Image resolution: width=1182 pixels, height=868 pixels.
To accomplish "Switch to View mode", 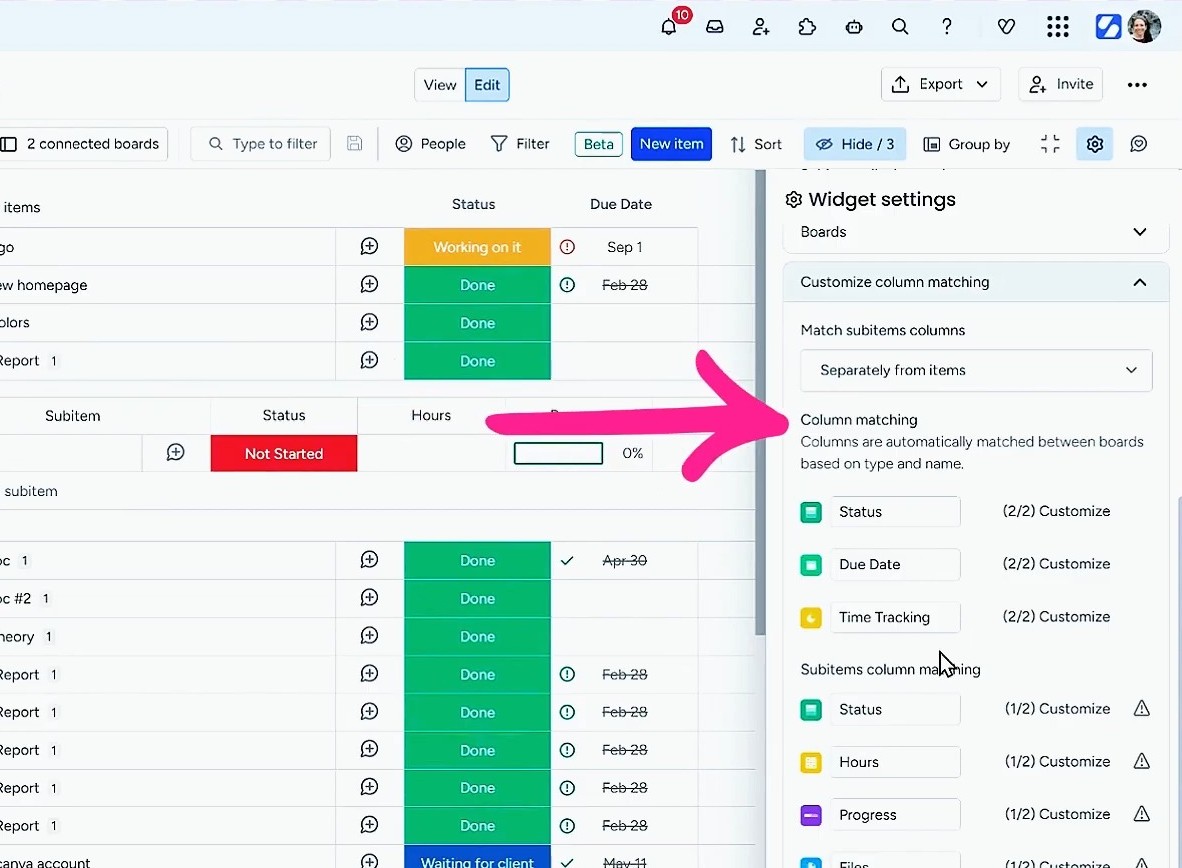I will 440,85.
